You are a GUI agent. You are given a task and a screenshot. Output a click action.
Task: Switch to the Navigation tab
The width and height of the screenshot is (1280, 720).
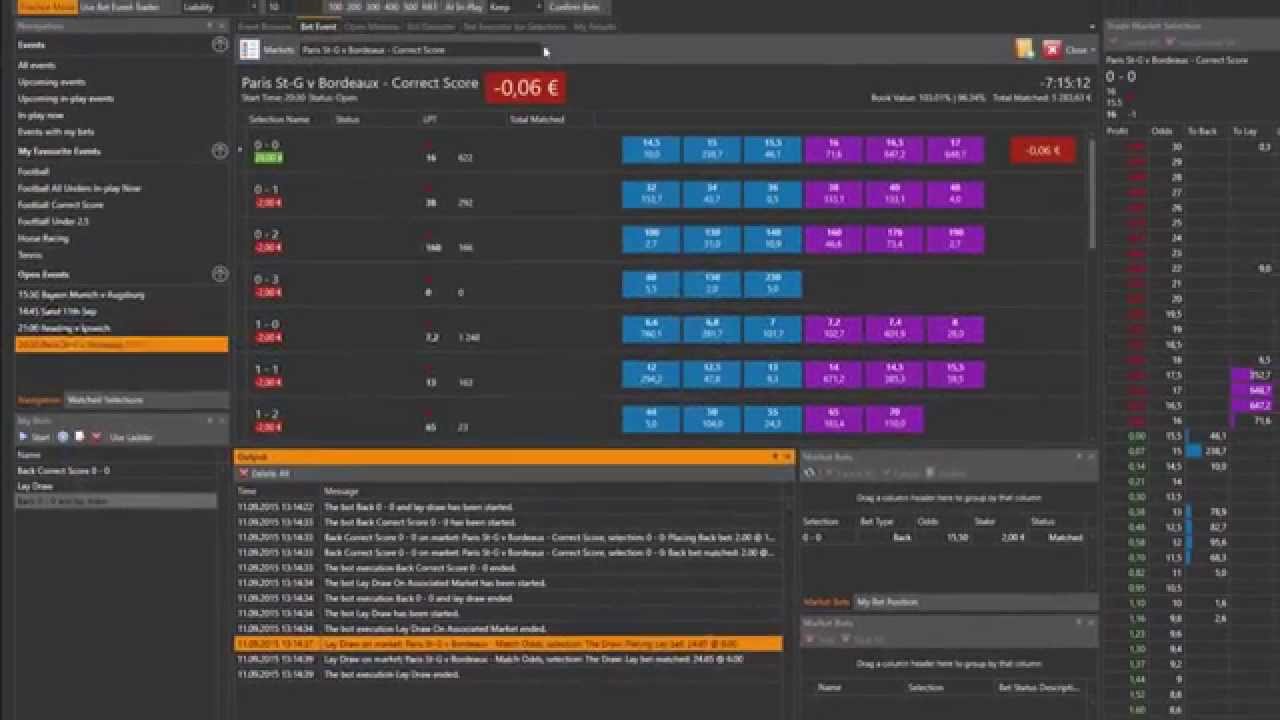[40, 400]
